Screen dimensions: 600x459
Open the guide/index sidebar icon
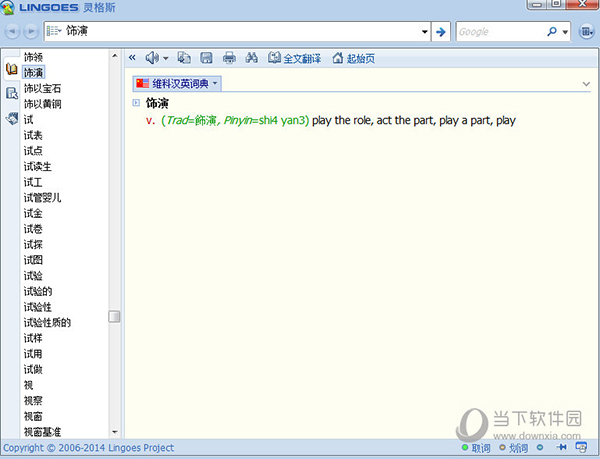(x=12, y=93)
